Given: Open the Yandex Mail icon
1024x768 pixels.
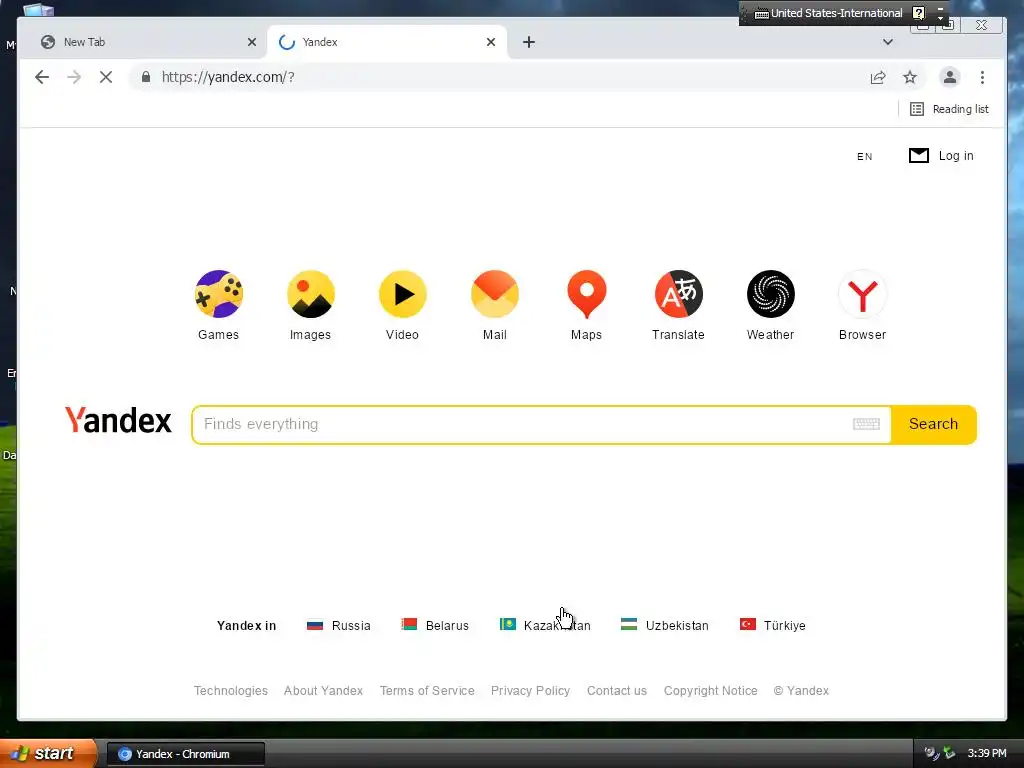Looking at the screenshot, I should coord(494,294).
